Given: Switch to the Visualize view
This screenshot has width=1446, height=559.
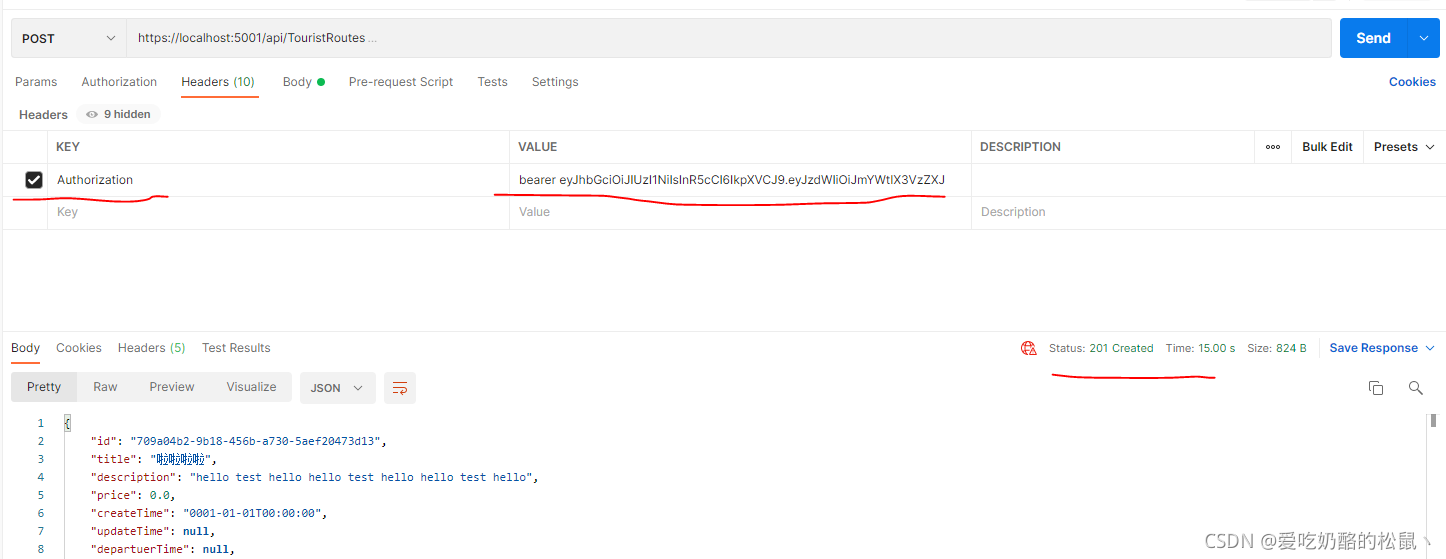Looking at the screenshot, I should pos(251,387).
